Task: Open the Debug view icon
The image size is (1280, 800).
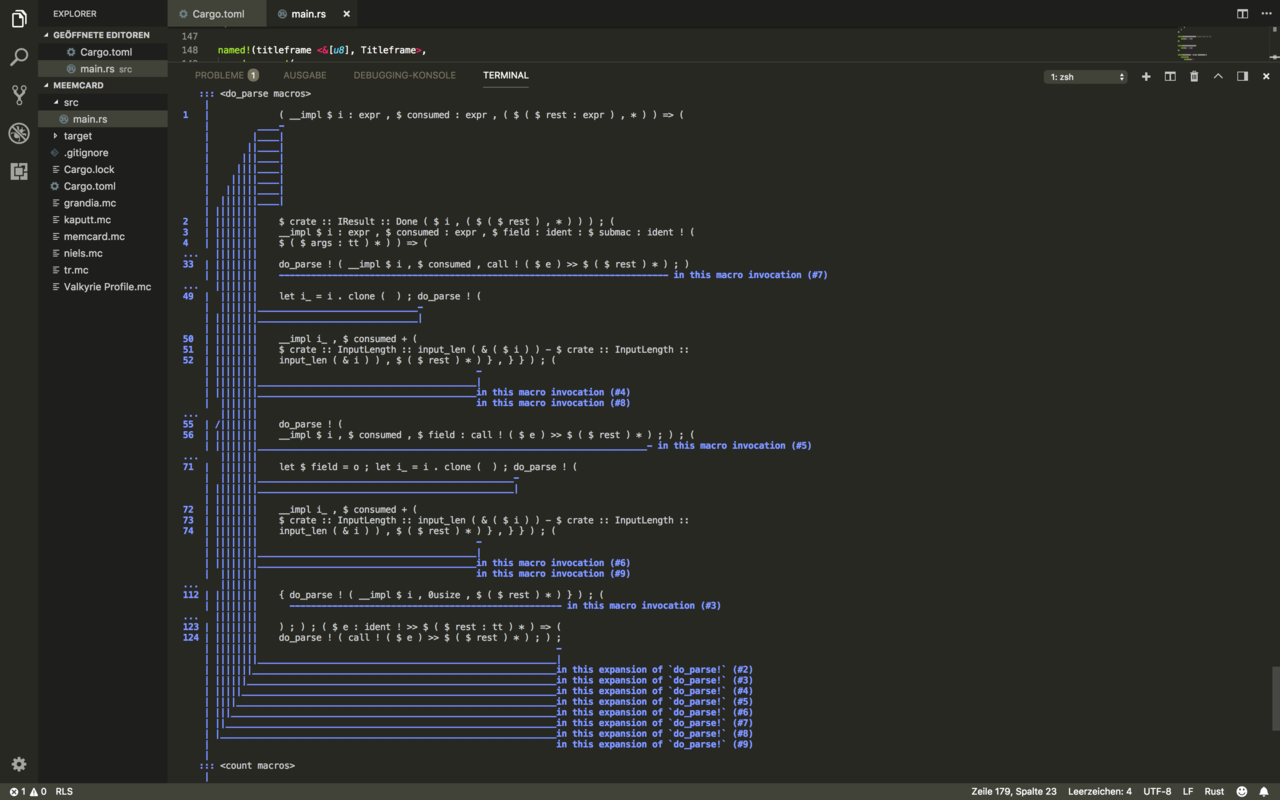Action: click(18, 133)
